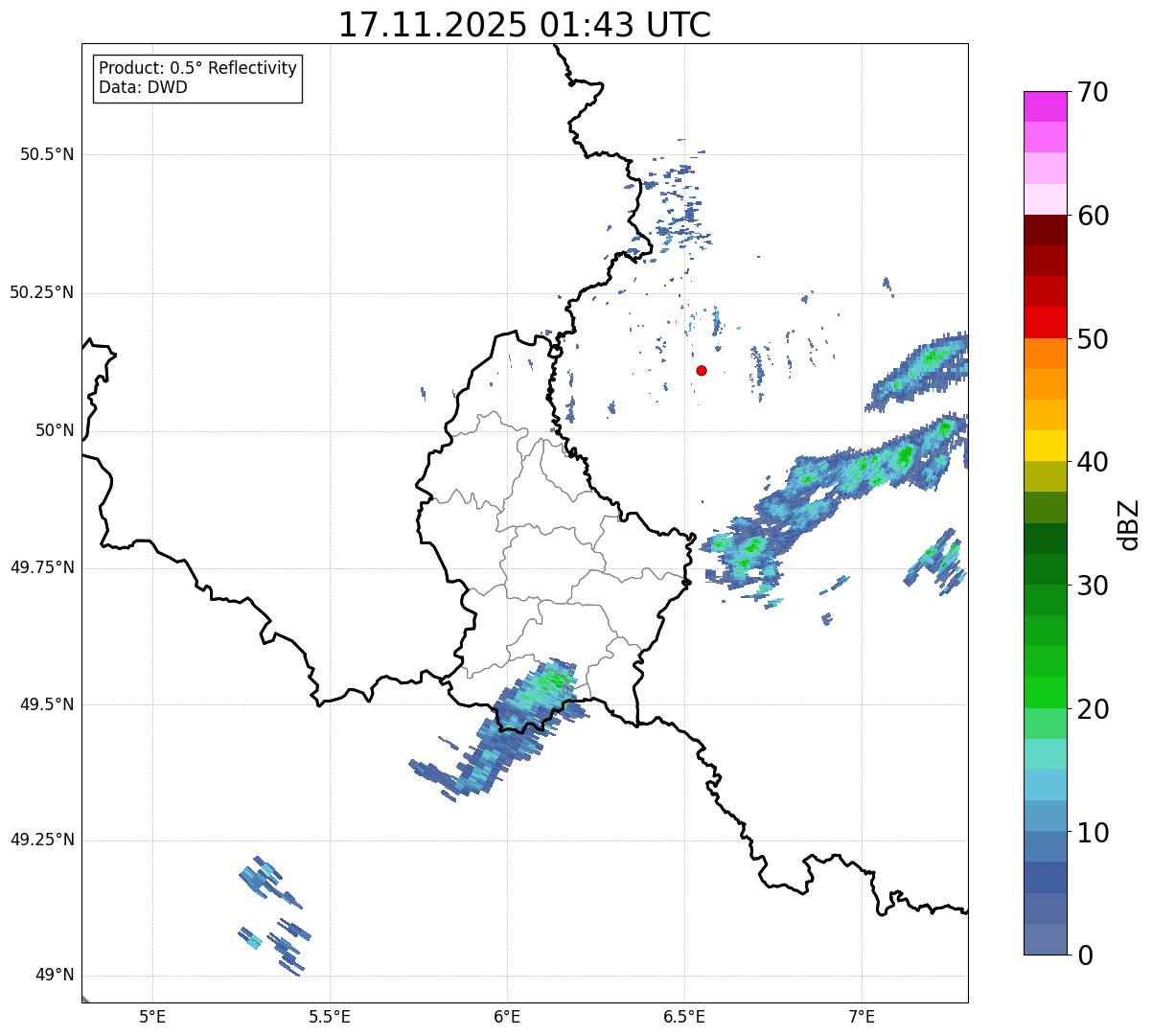Click the latitude label 49.5°N

pos(46,704)
